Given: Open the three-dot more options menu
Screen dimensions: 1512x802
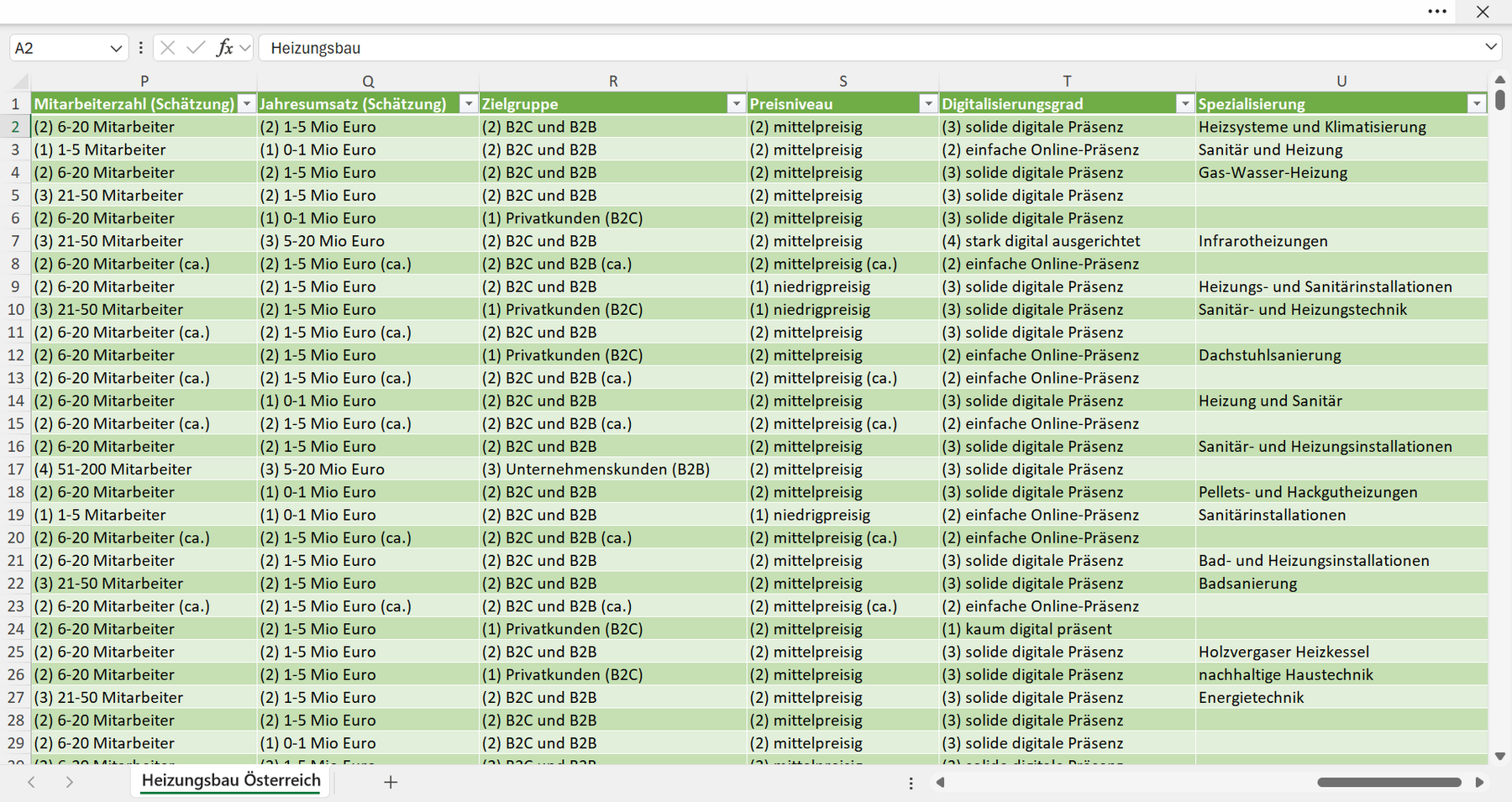Looking at the screenshot, I should click(1437, 12).
